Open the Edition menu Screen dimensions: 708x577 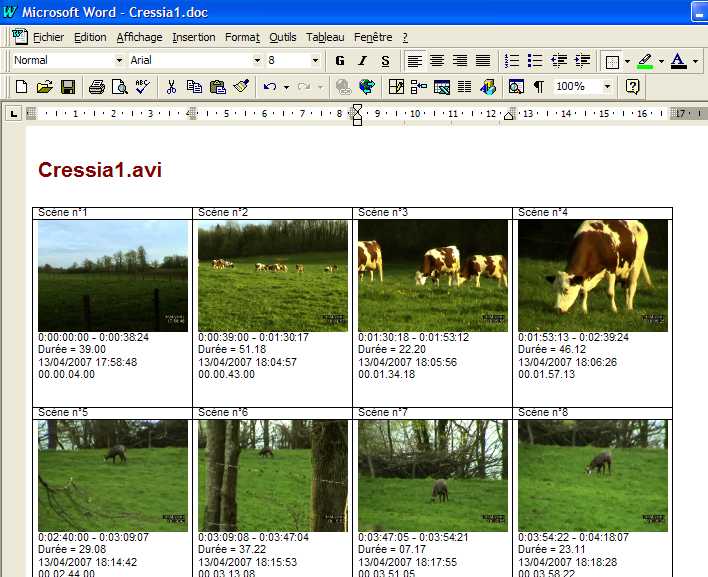tap(90, 37)
